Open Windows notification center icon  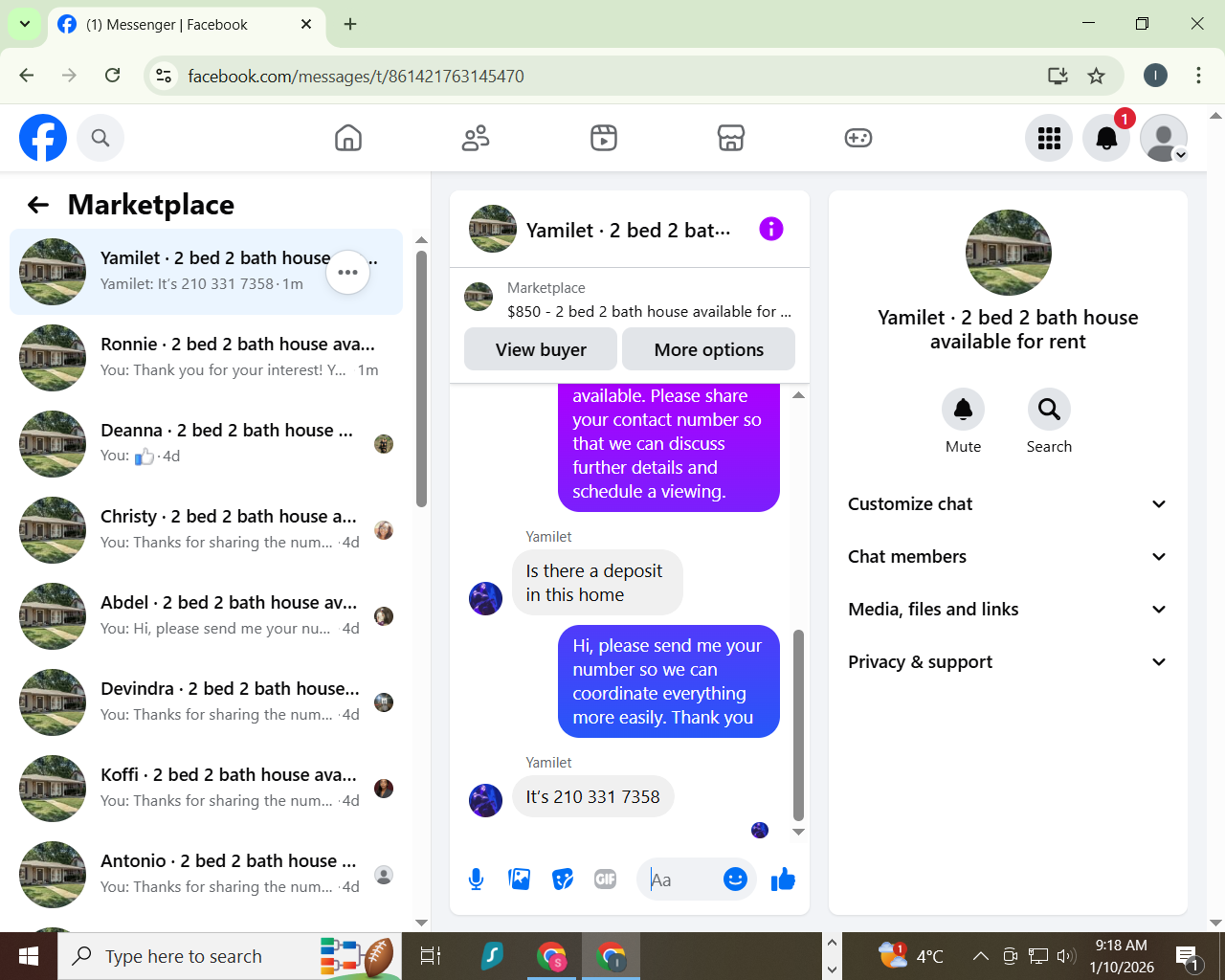[1188, 956]
